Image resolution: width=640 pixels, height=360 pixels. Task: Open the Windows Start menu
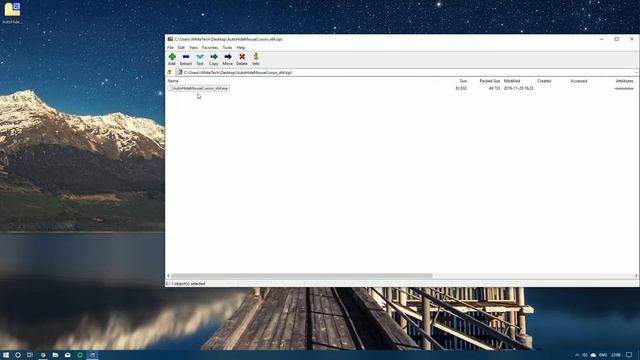(x=6, y=355)
